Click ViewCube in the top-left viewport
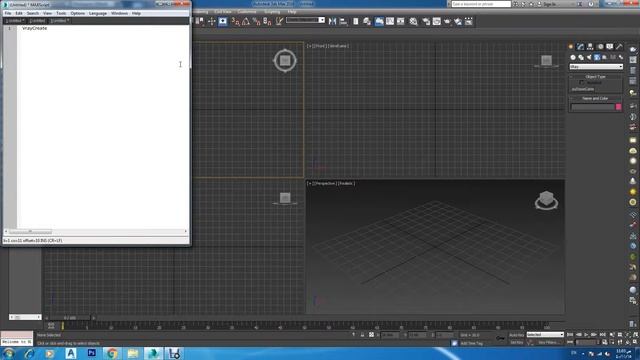The image size is (640, 360). click(285, 61)
